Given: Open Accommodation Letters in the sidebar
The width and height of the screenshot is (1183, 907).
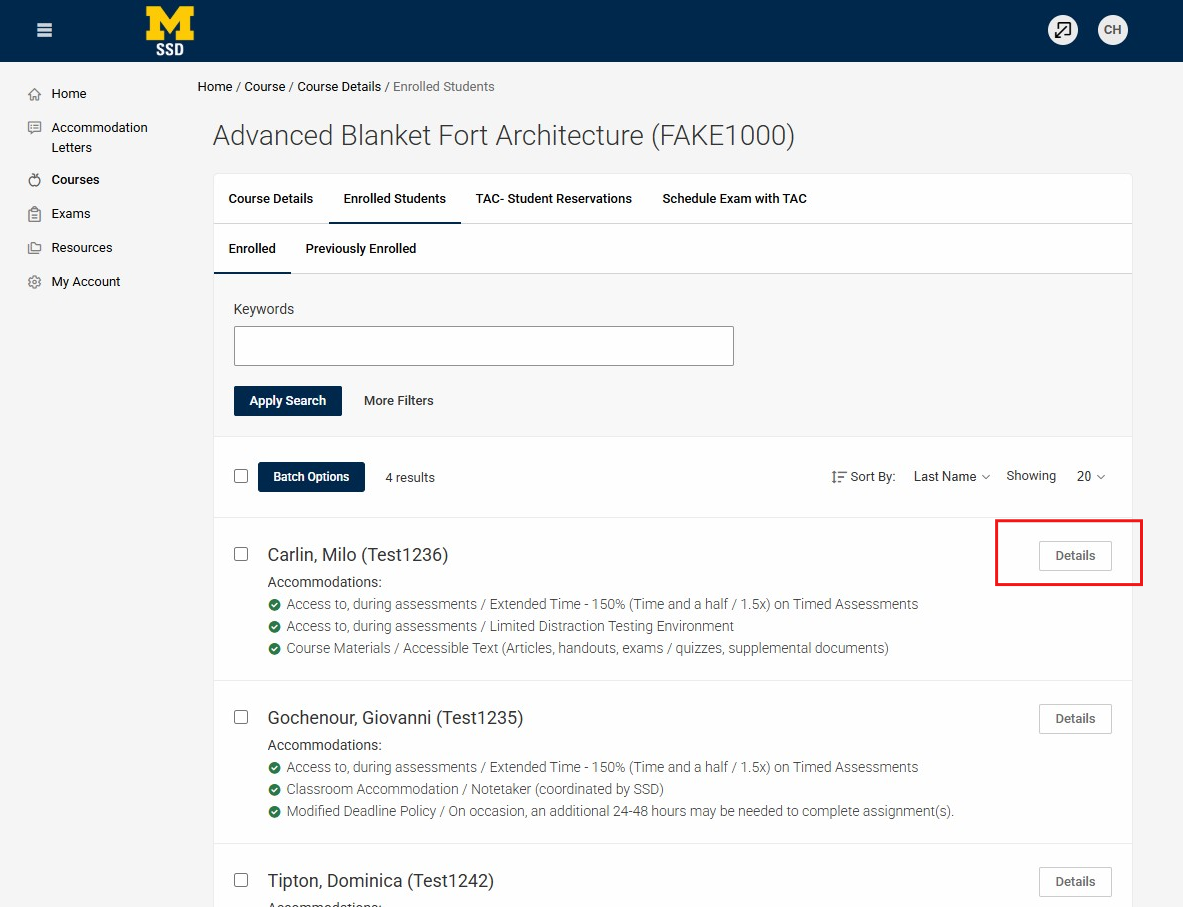Looking at the screenshot, I should pos(99,137).
